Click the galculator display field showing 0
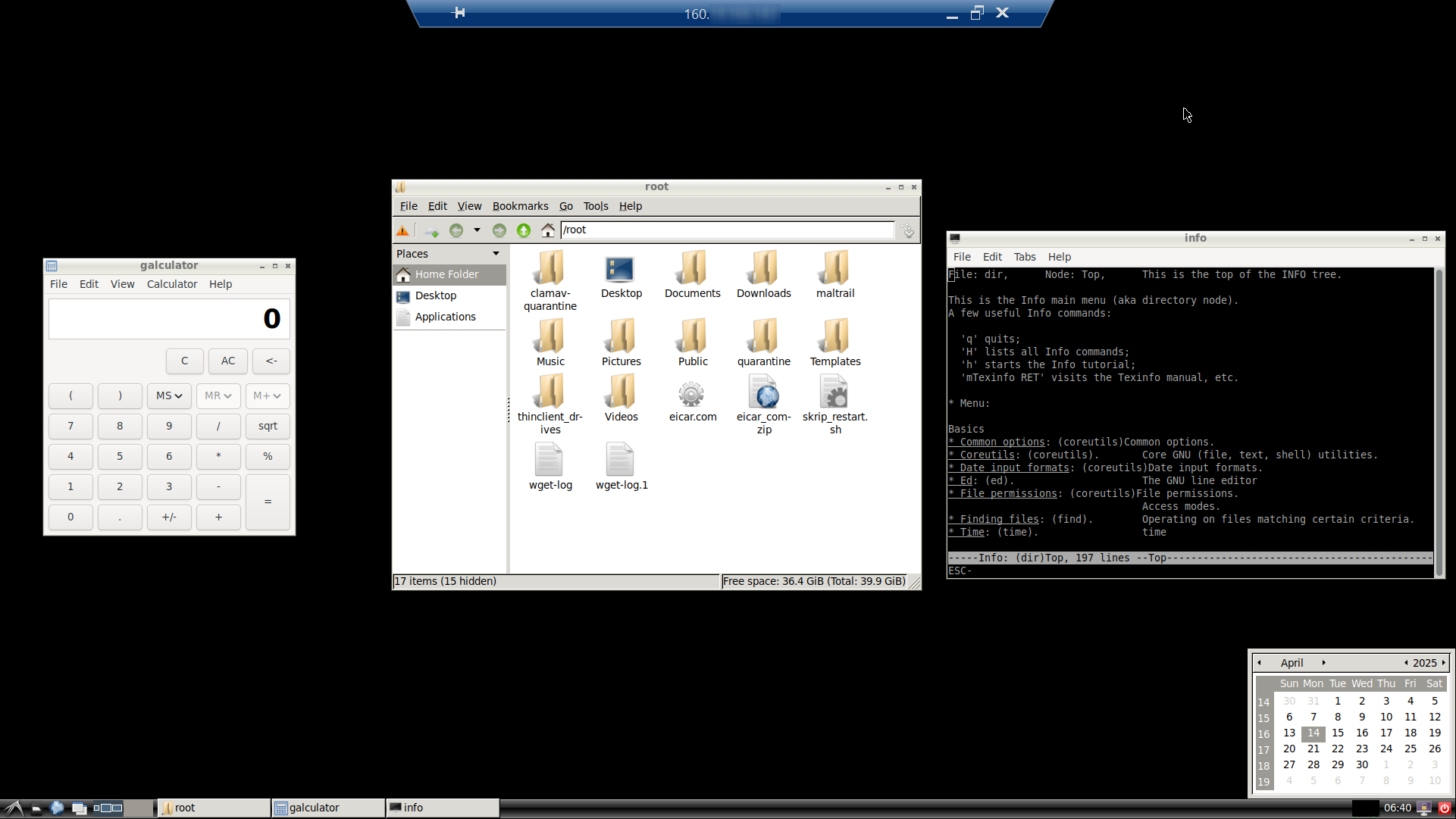Image resolution: width=1456 pixels, height=819 pixels. (x=169, y=319)
